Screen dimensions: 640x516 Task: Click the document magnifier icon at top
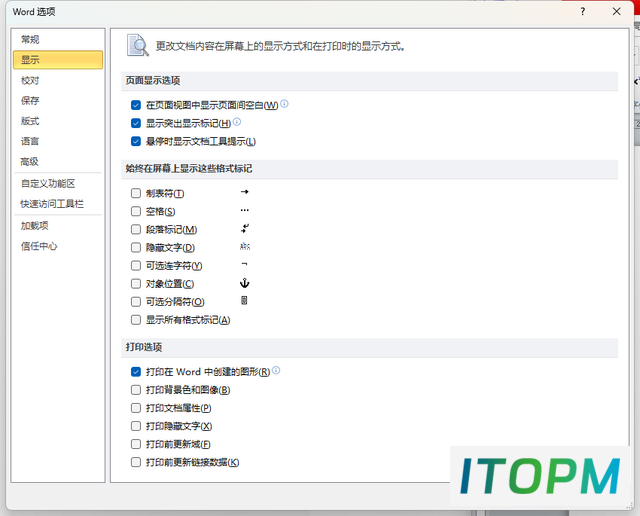pos(138,45)
